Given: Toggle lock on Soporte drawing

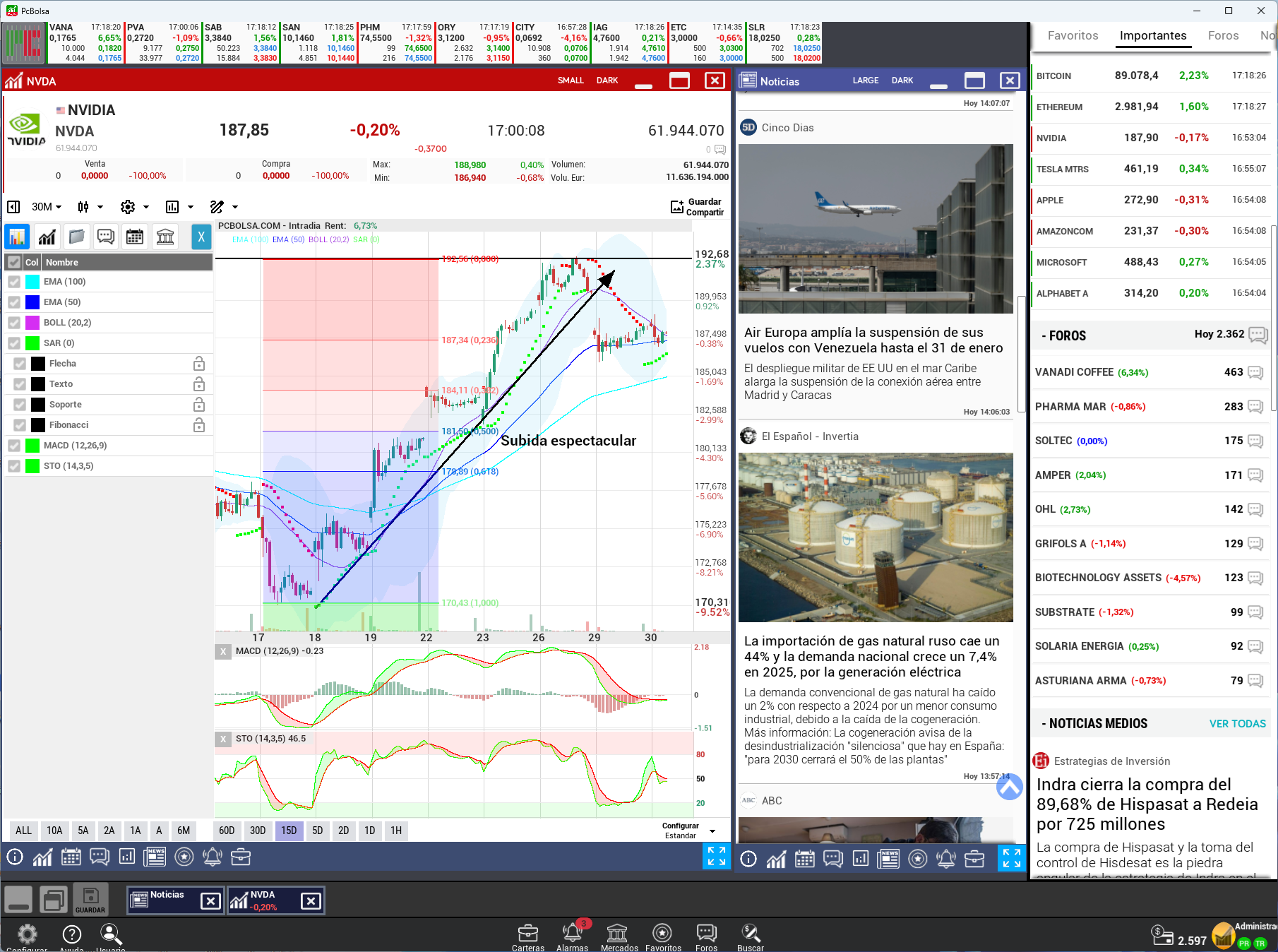Looking at the screenshot, I should 199,405.
